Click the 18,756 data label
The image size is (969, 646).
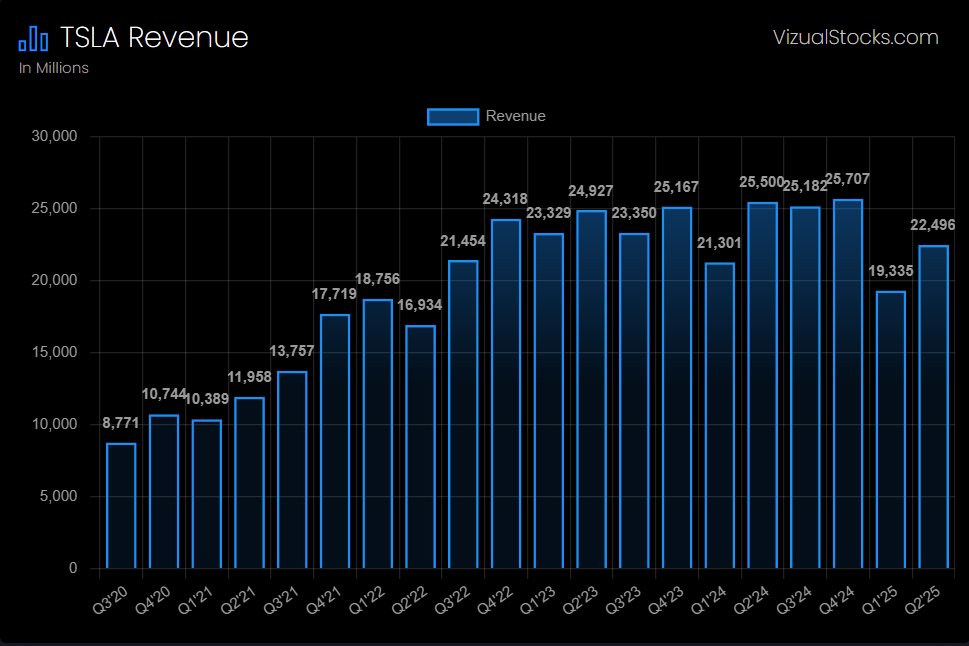click(378, 279)
